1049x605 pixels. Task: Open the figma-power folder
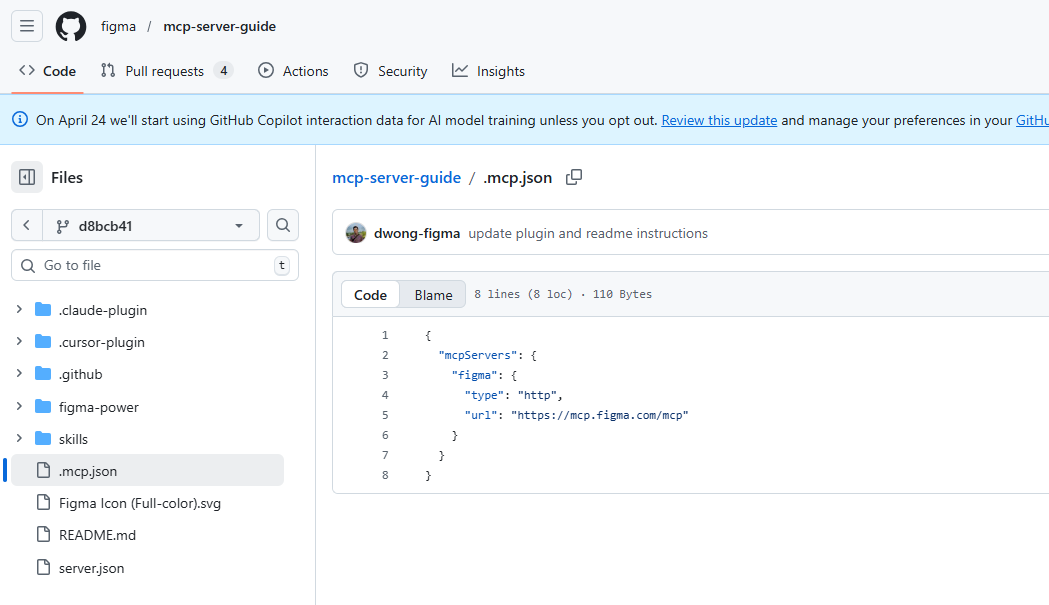click(98, 407)
